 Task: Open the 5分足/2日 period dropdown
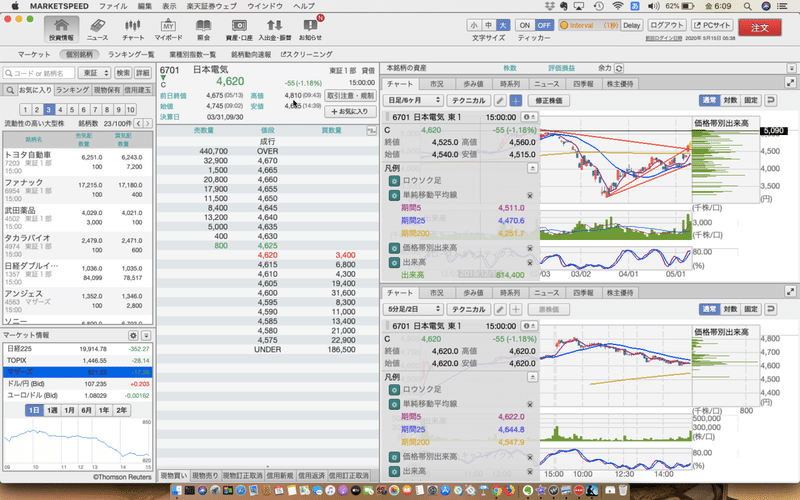pos(413,309)
